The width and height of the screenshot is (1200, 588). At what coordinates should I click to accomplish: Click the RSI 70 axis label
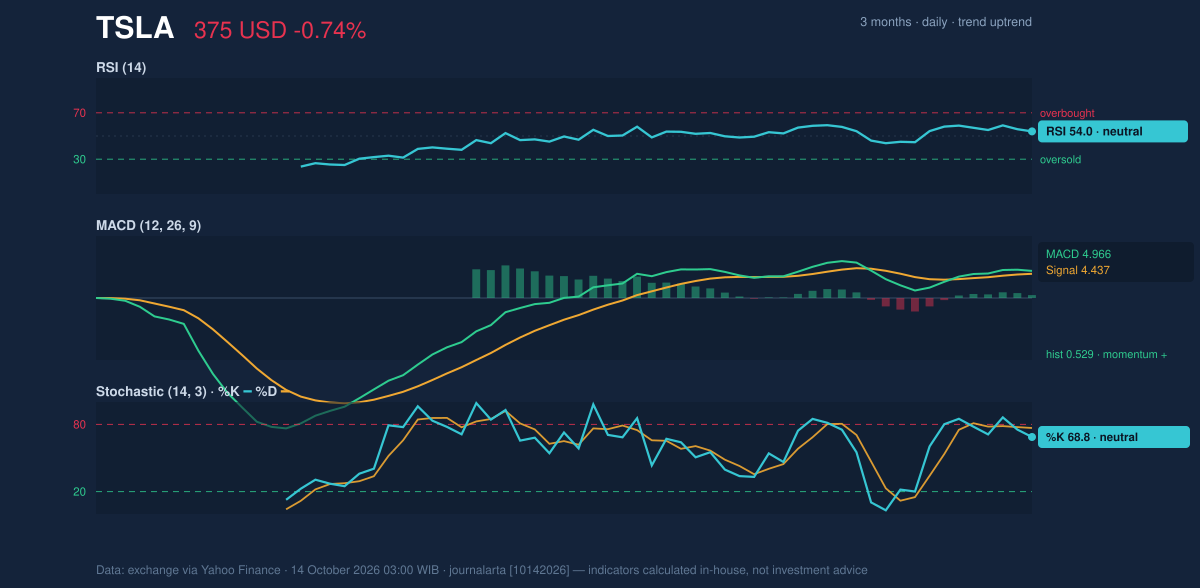point(79,113)
